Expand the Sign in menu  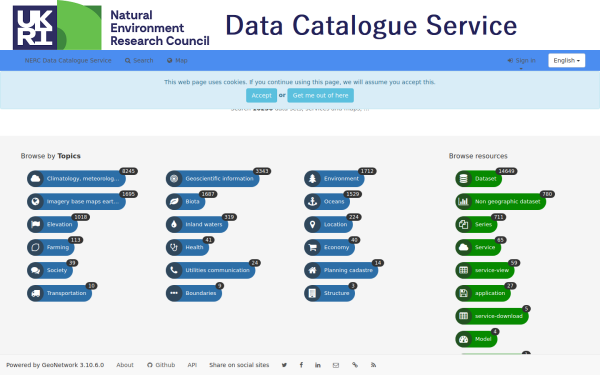521,60
